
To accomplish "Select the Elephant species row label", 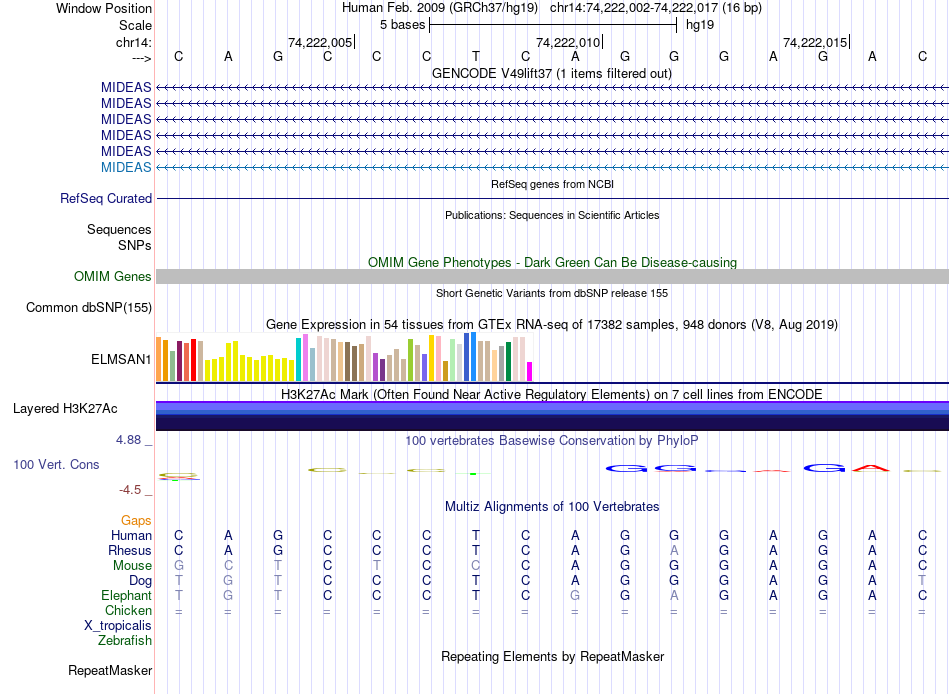I will coord(127,595).
